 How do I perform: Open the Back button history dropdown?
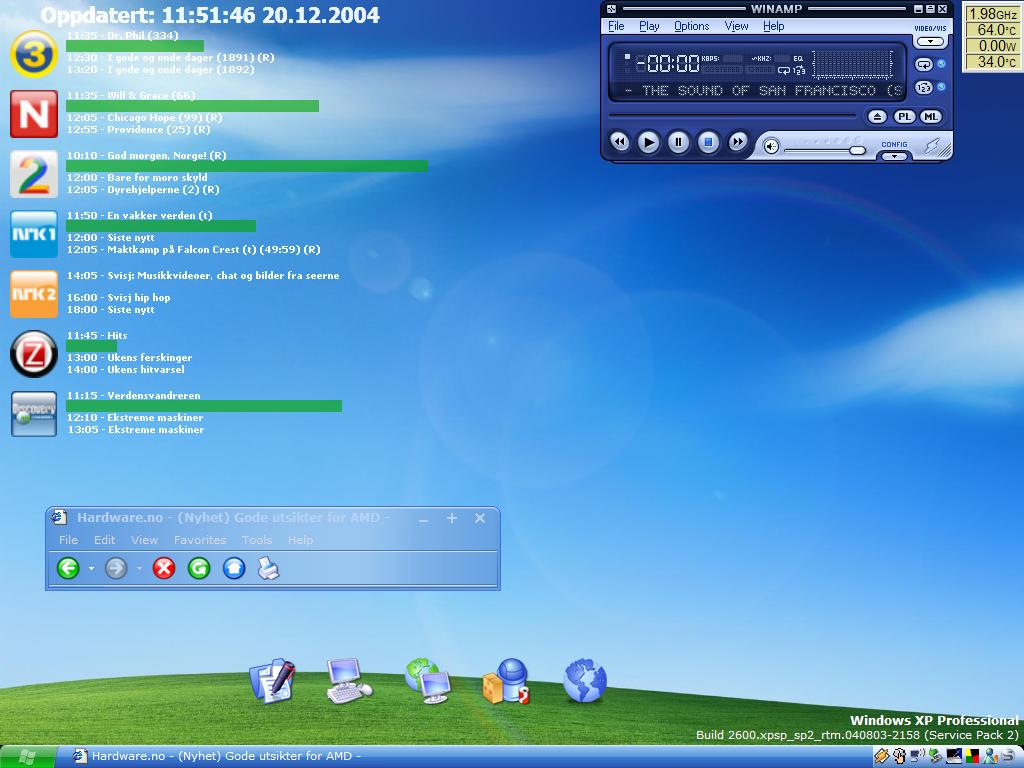pos(91,569)
